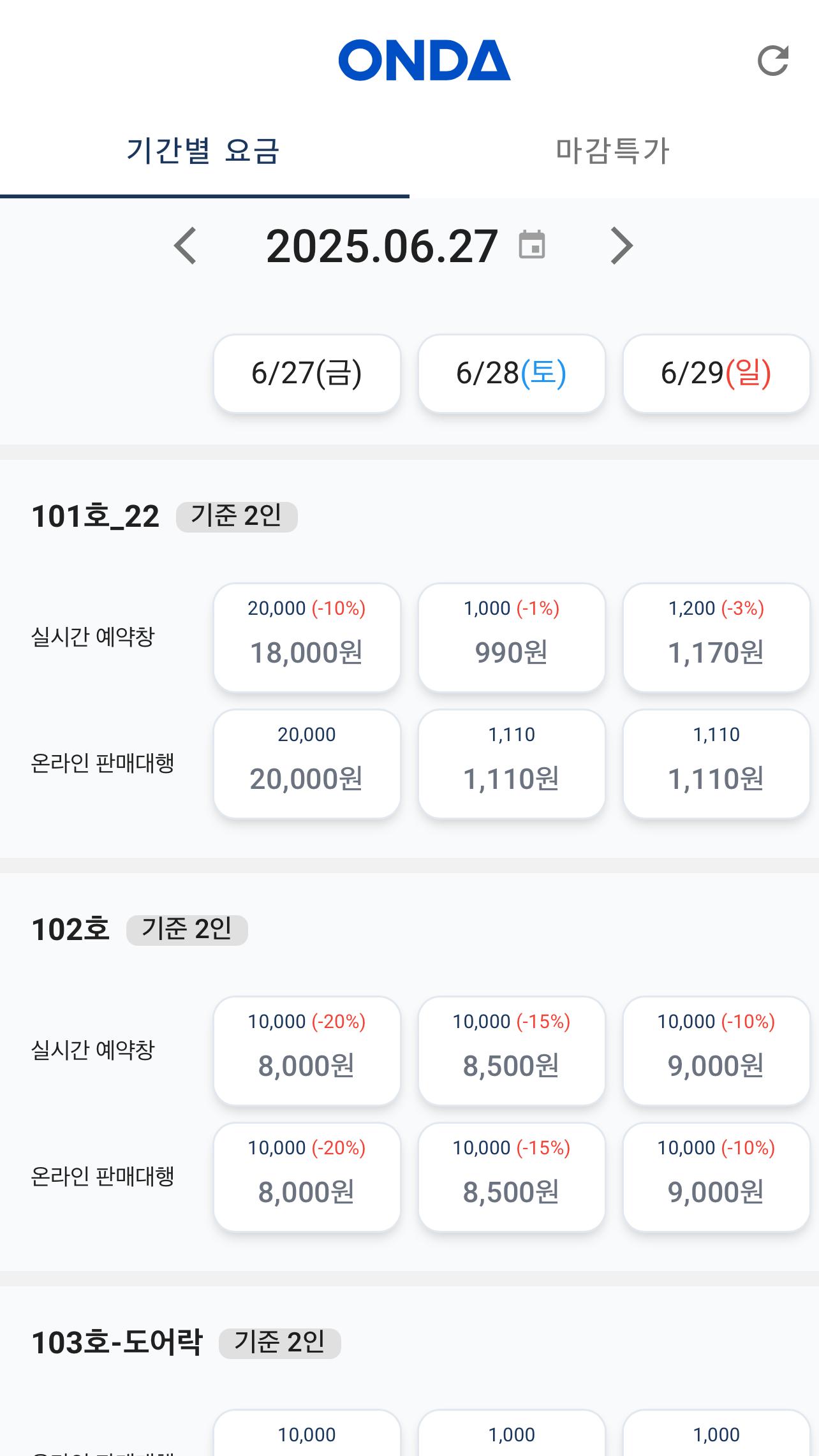This screenshot has height=1456, width=819.
Task: Open 103호-도어락 10,000 price cell
Action: click(x=307, y=1435)
